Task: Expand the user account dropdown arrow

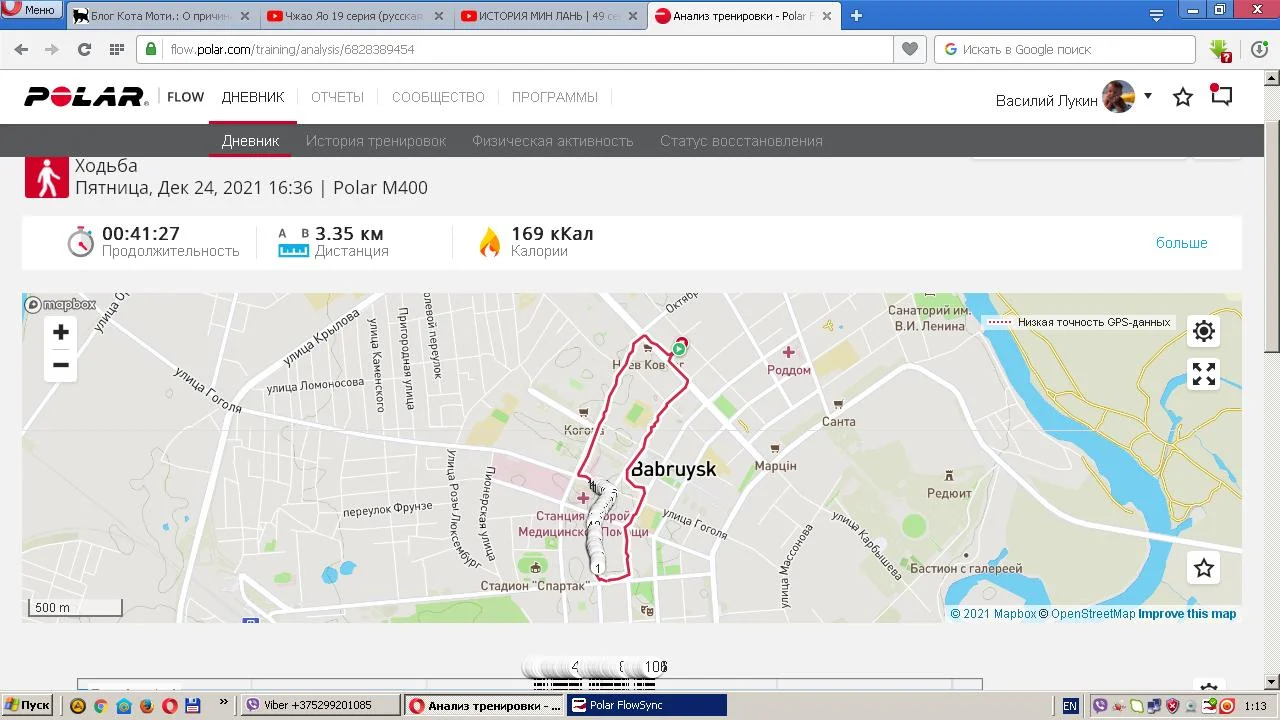Action: click(x=1148, y=96)
